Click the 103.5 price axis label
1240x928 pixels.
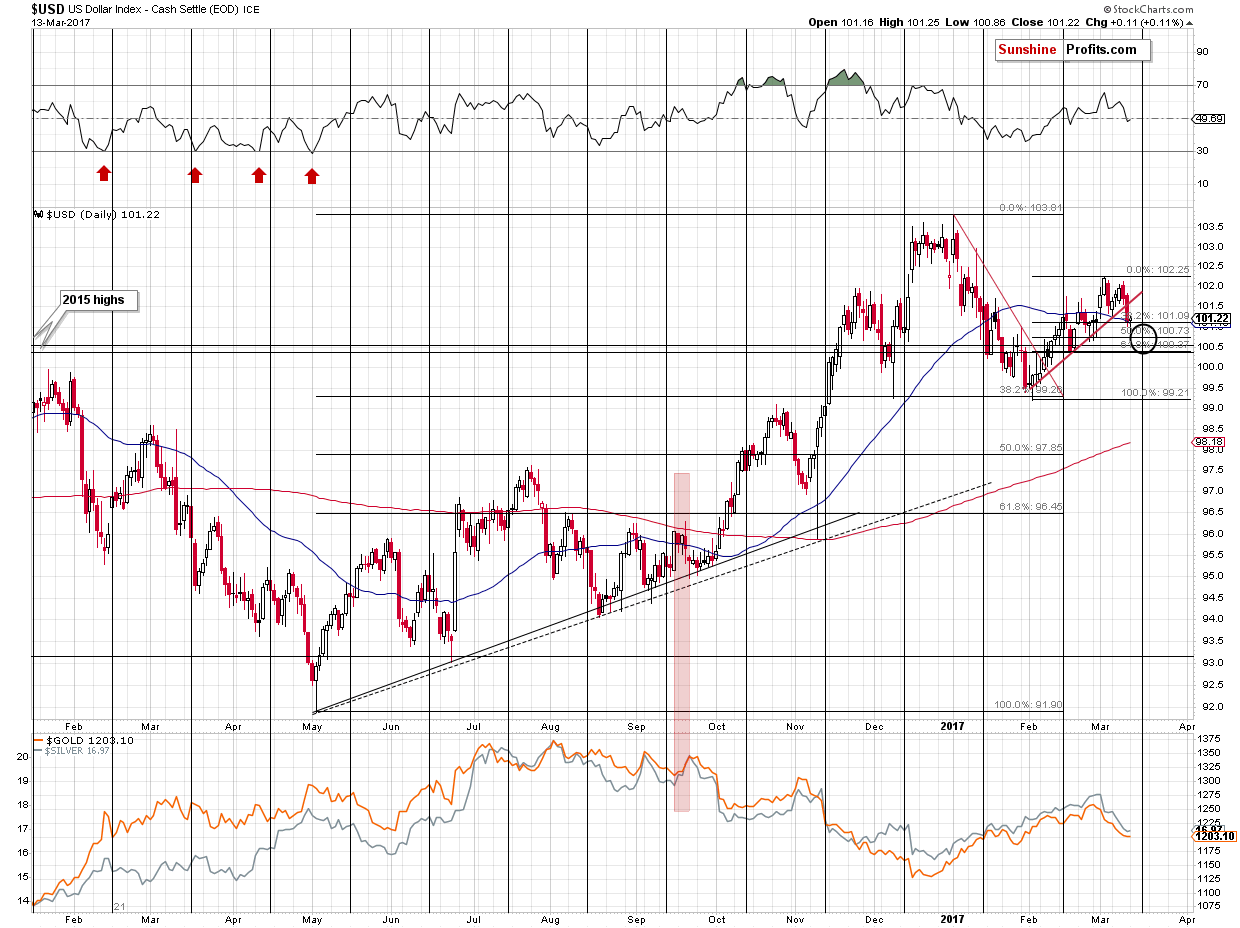point(1210,227)
